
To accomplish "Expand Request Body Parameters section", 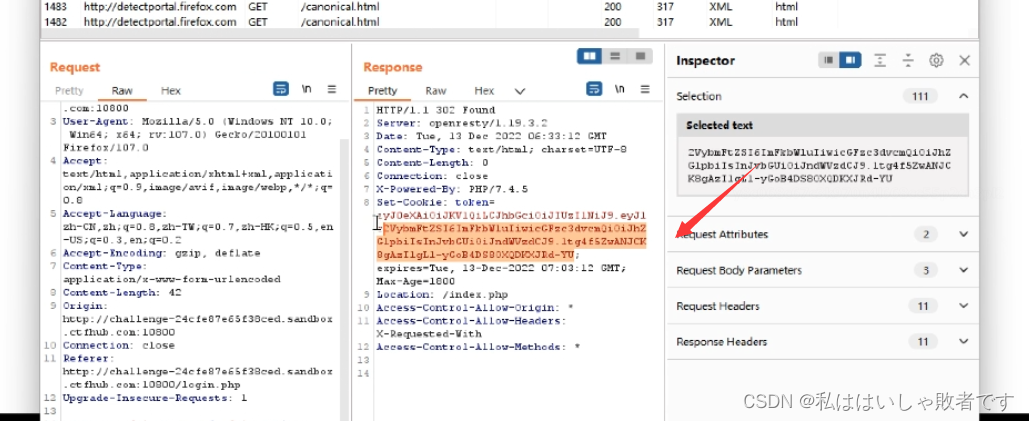I will pos(963,270).
